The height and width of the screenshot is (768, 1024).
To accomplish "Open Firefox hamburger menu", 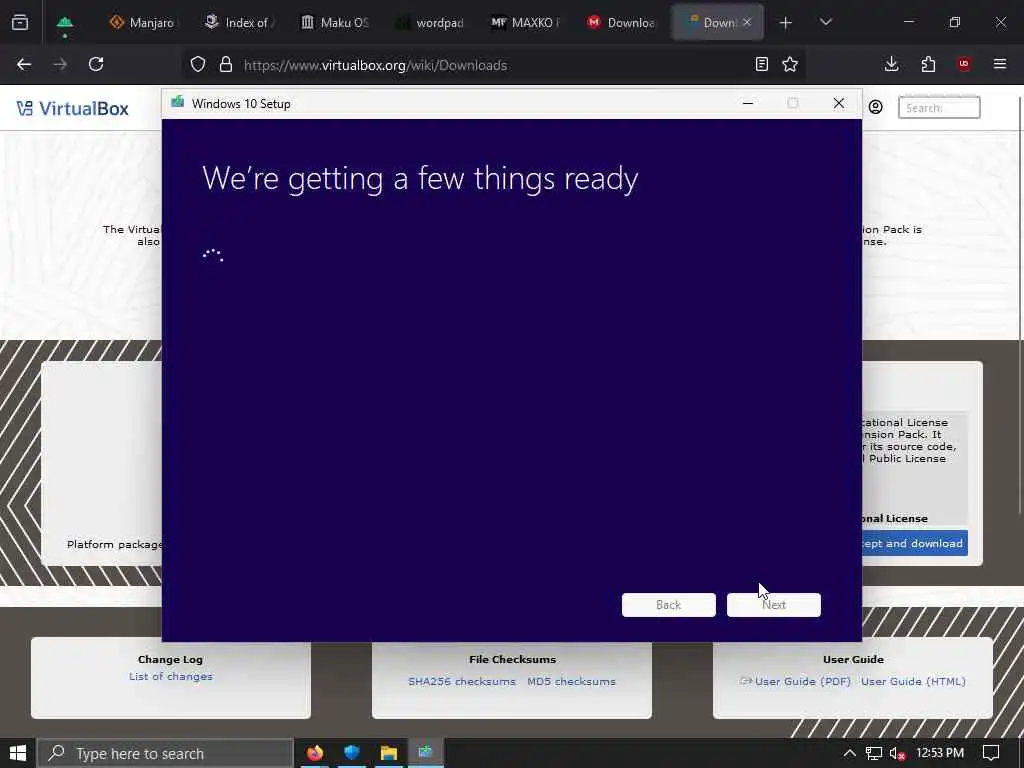I will [1000, 64].
